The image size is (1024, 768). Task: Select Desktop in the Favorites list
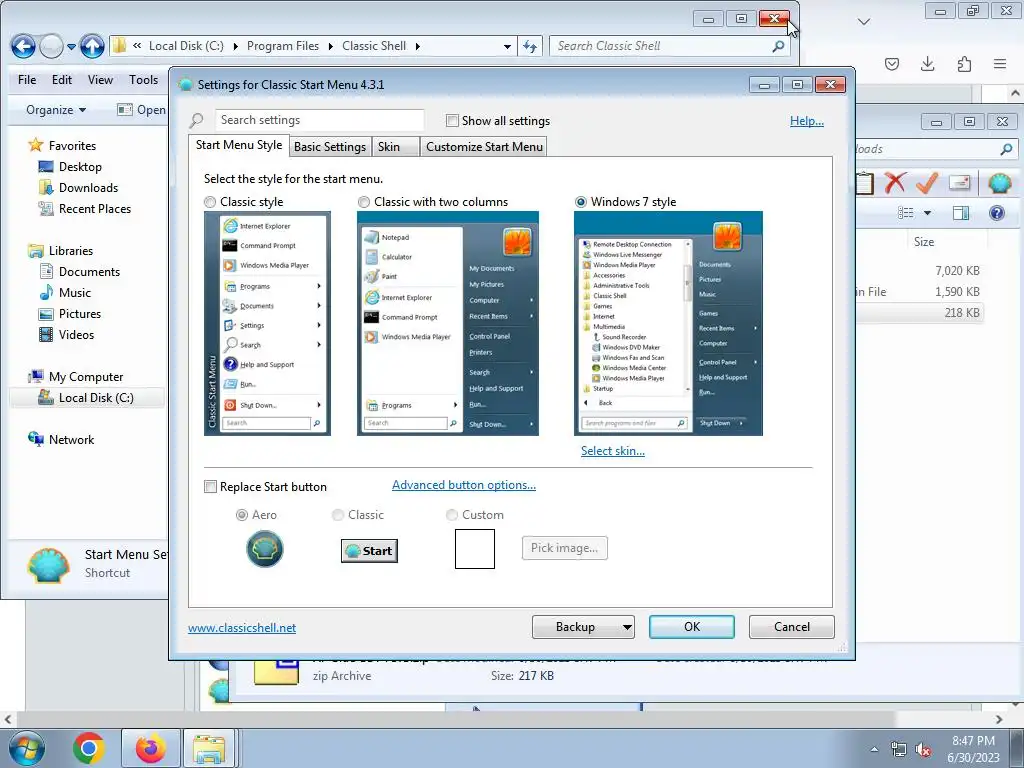pos(80,167)
